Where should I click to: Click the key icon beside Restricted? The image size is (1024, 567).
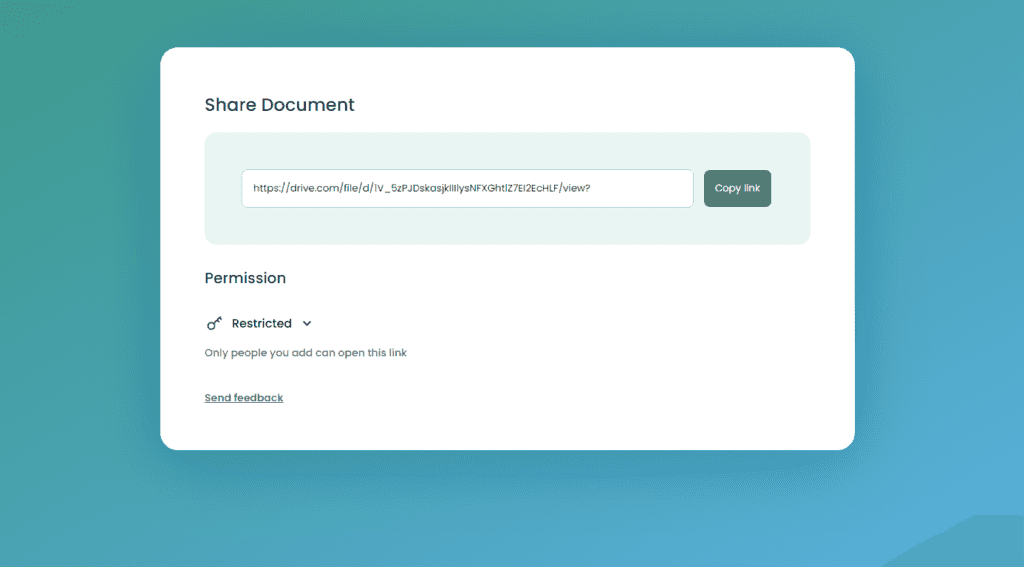[x=214, y=323]
